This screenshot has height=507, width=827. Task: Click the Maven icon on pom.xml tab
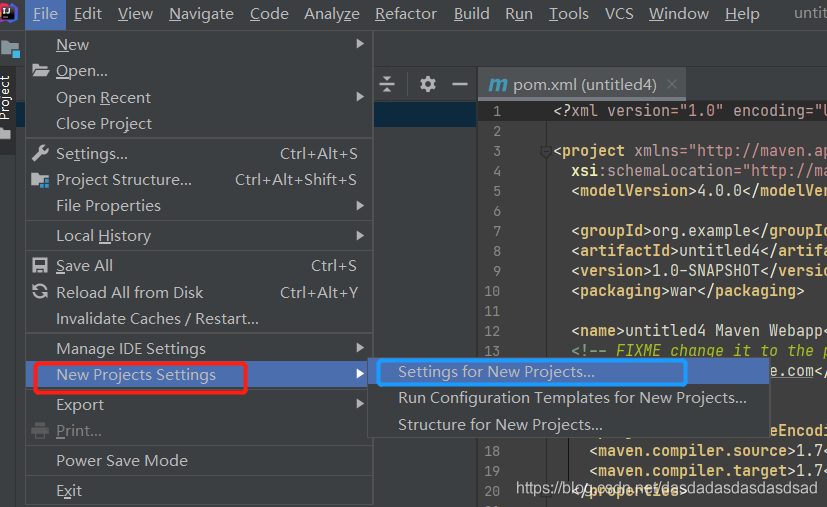497,85
